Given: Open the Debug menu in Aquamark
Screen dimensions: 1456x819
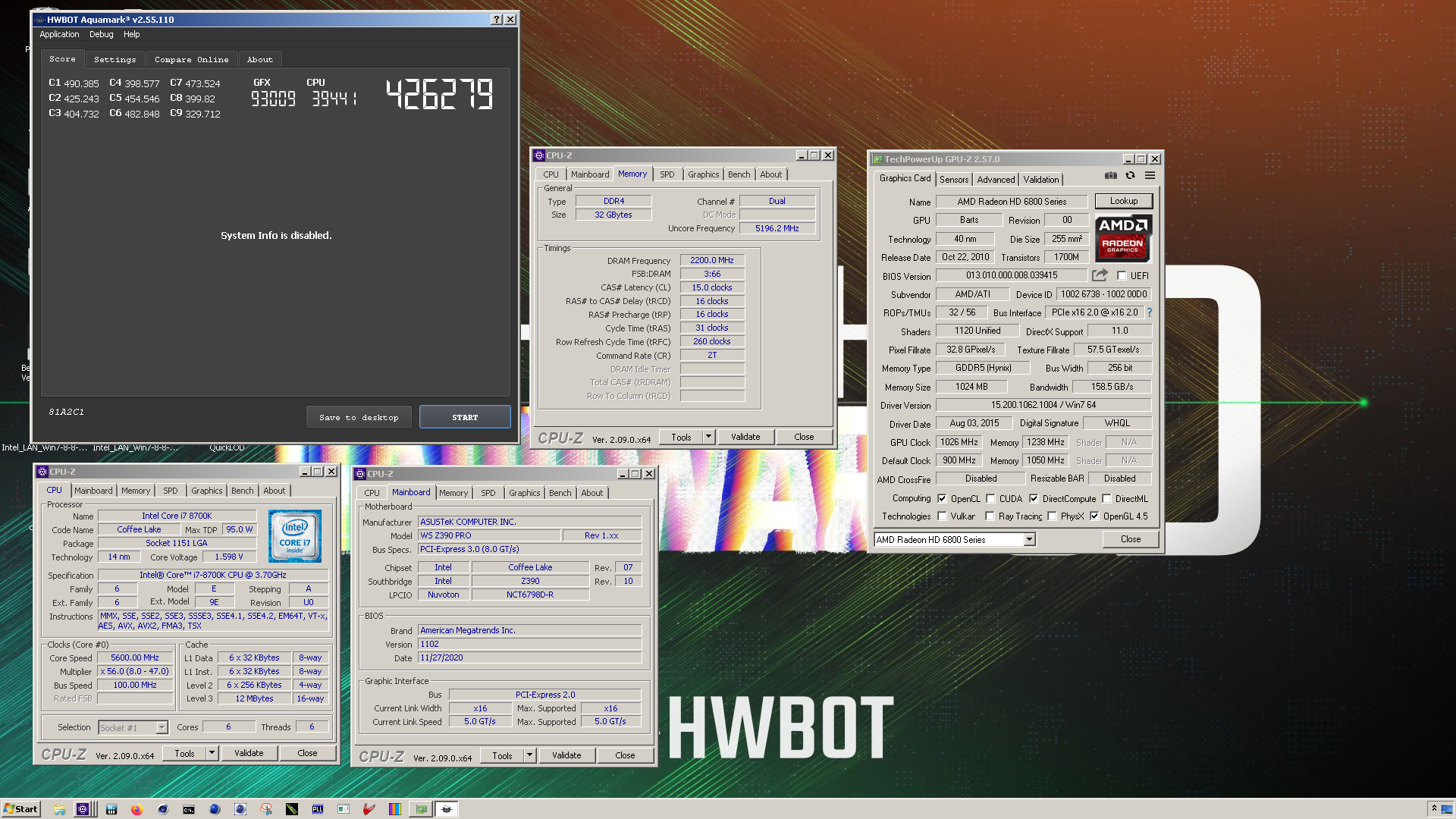Looking at the screenshot, I should pyautogui.click(x=101, y=34).
